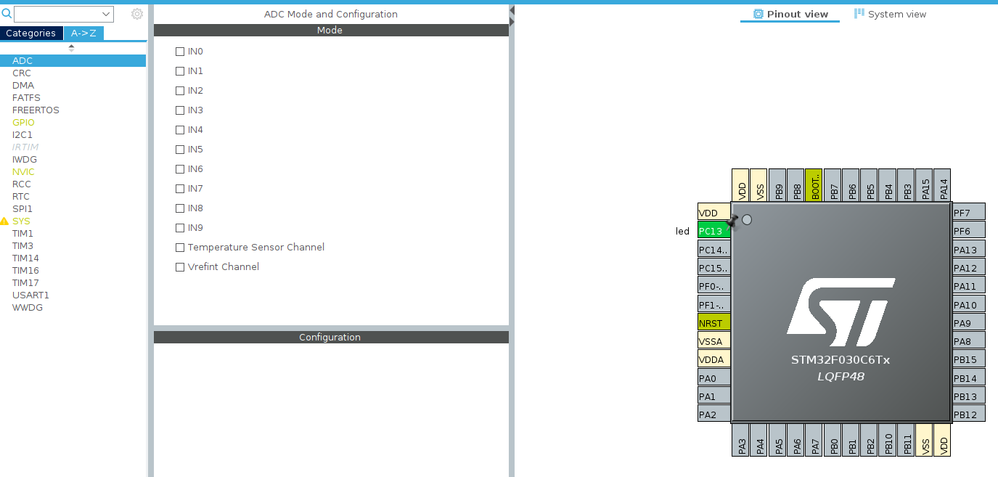The width and height of the screenshot is (998, 477).
Task: Enable the IN7 checkbox
Action: click(180, 189)
